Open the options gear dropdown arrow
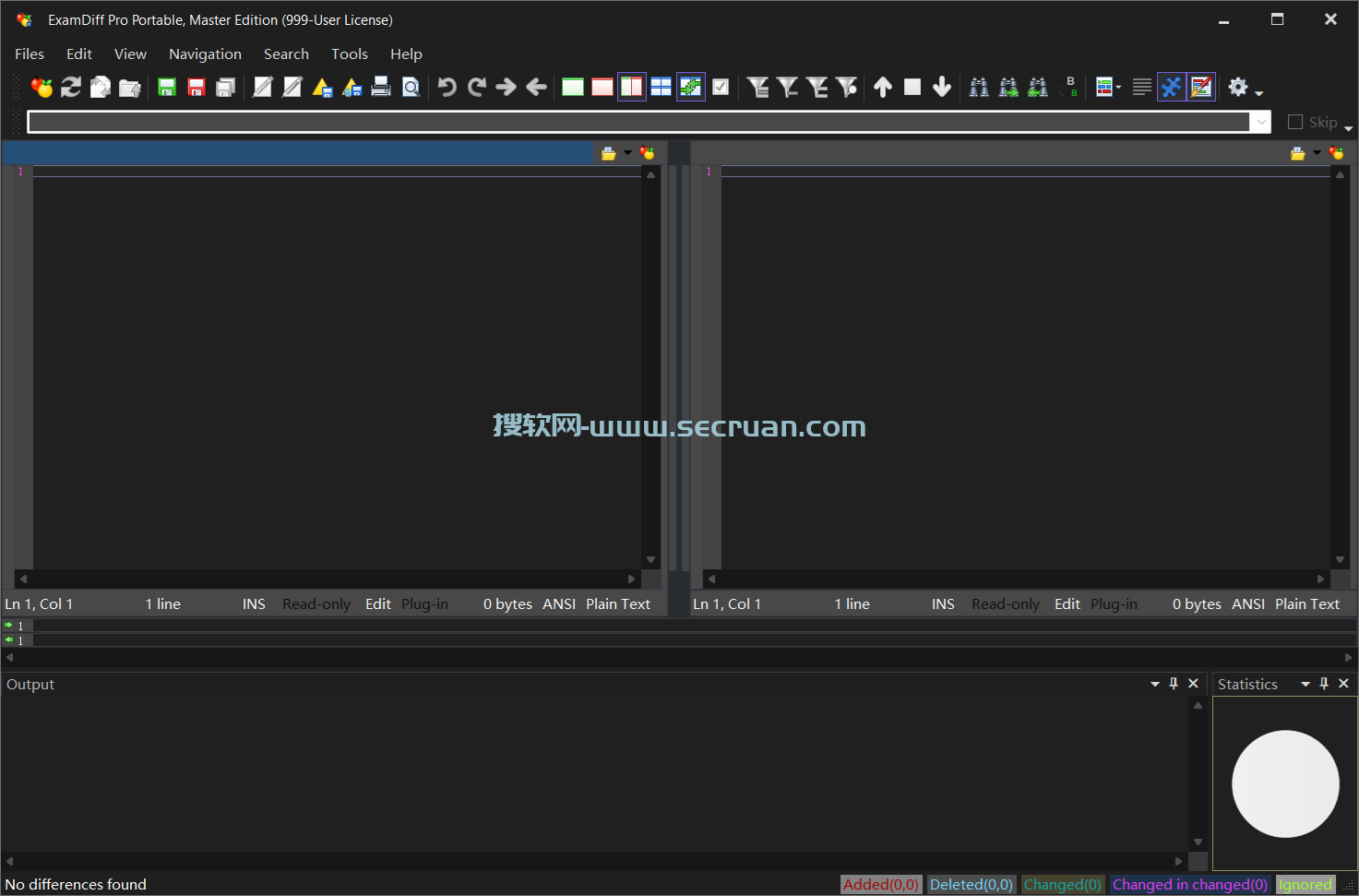Viewport: 1359px width, 896px height. coord(1258,93)
